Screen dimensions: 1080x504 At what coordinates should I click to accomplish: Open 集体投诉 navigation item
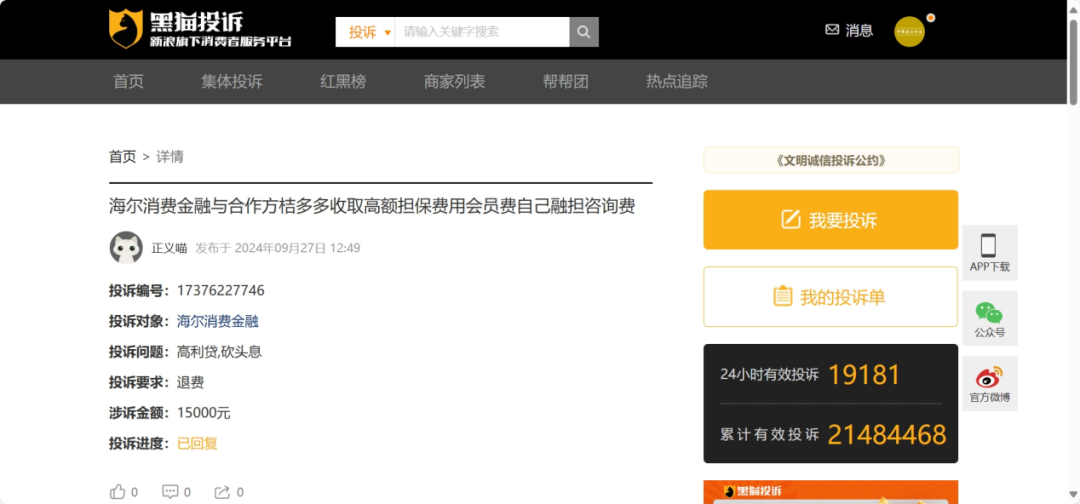(x=232, y=81)
